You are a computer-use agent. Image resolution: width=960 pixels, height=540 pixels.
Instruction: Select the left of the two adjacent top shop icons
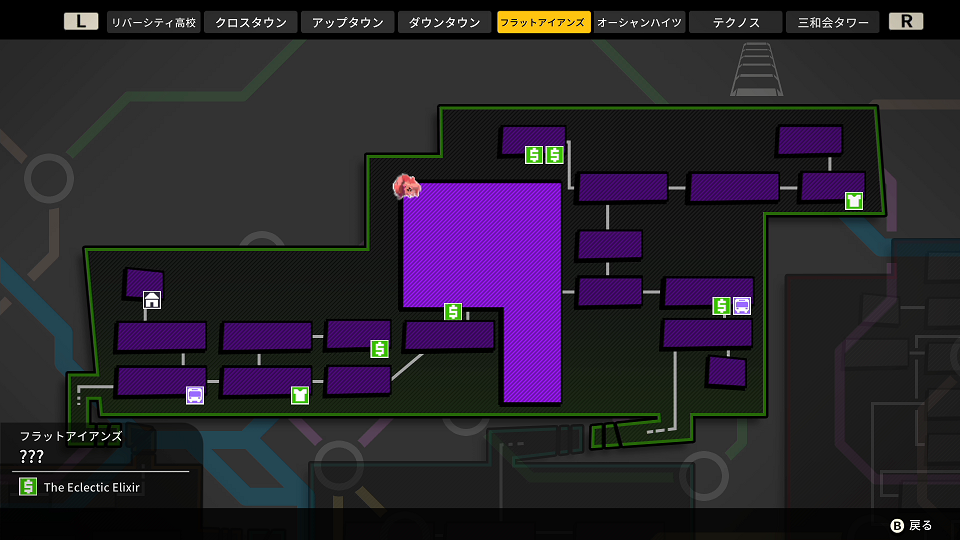pos(534,155)
